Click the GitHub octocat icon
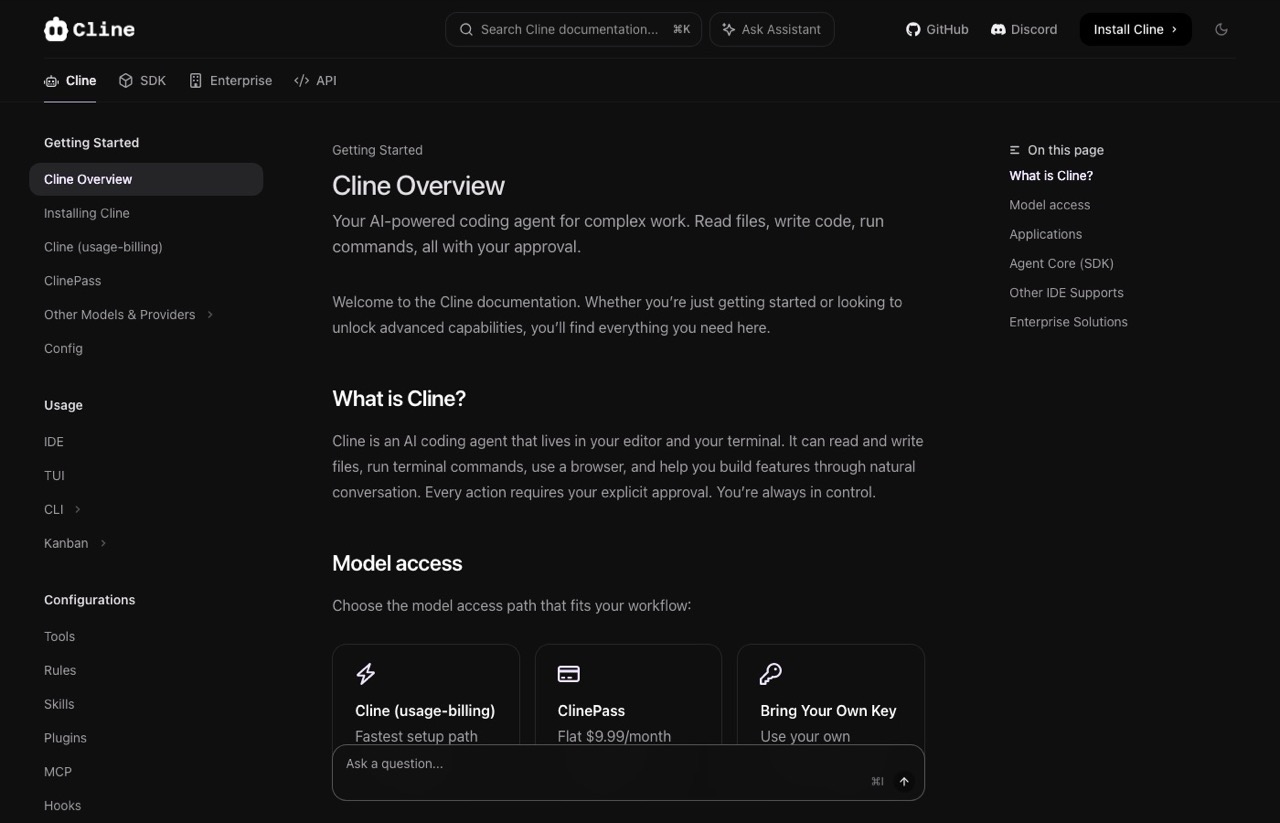 (913, 30)
